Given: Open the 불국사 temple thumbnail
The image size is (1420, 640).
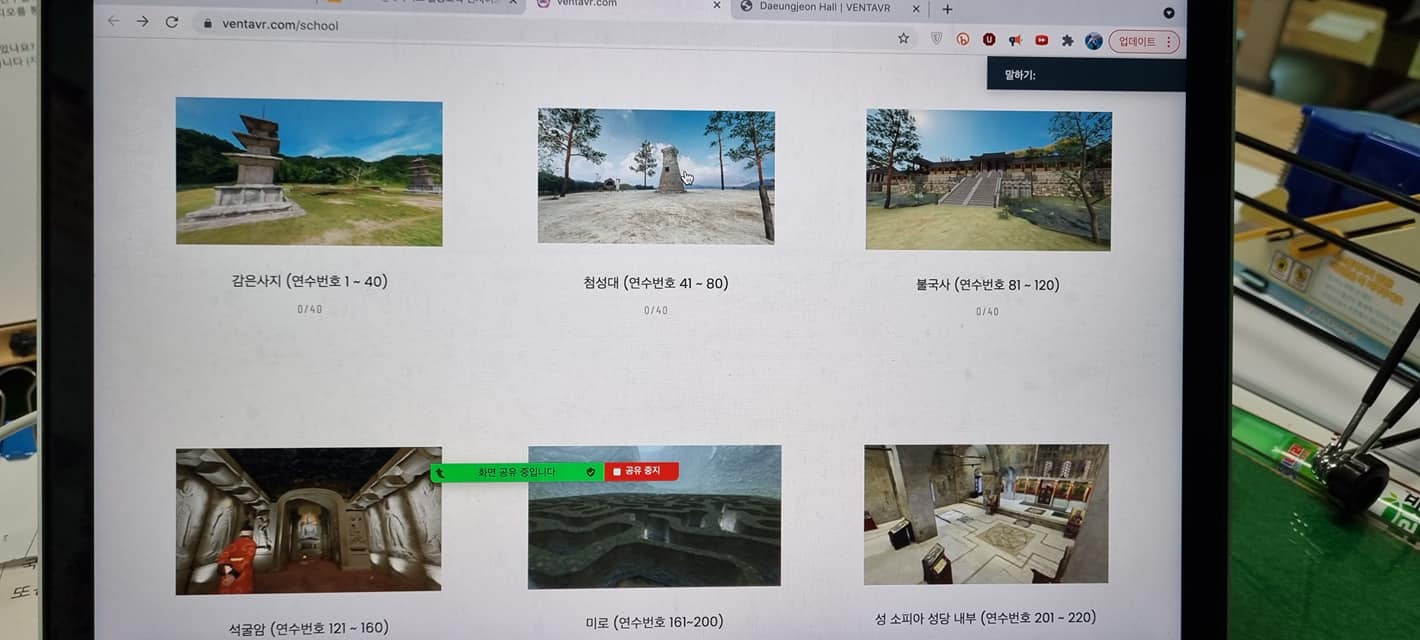Looking at the screenshot, I should point(988,180).
